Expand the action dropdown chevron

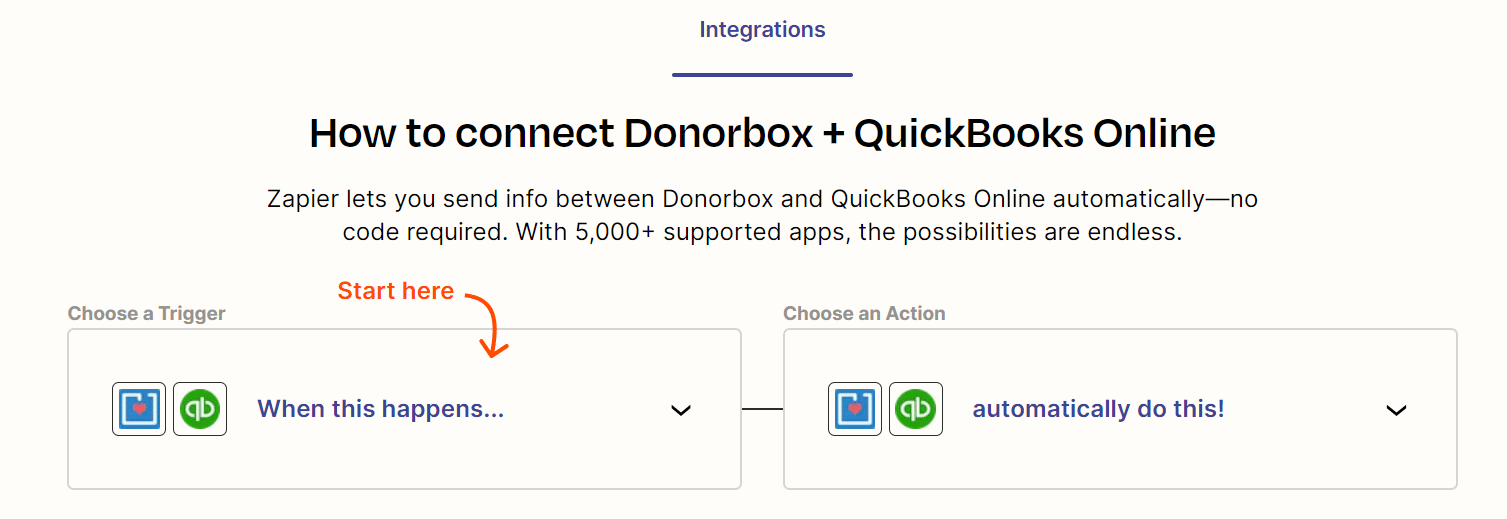1396,410
